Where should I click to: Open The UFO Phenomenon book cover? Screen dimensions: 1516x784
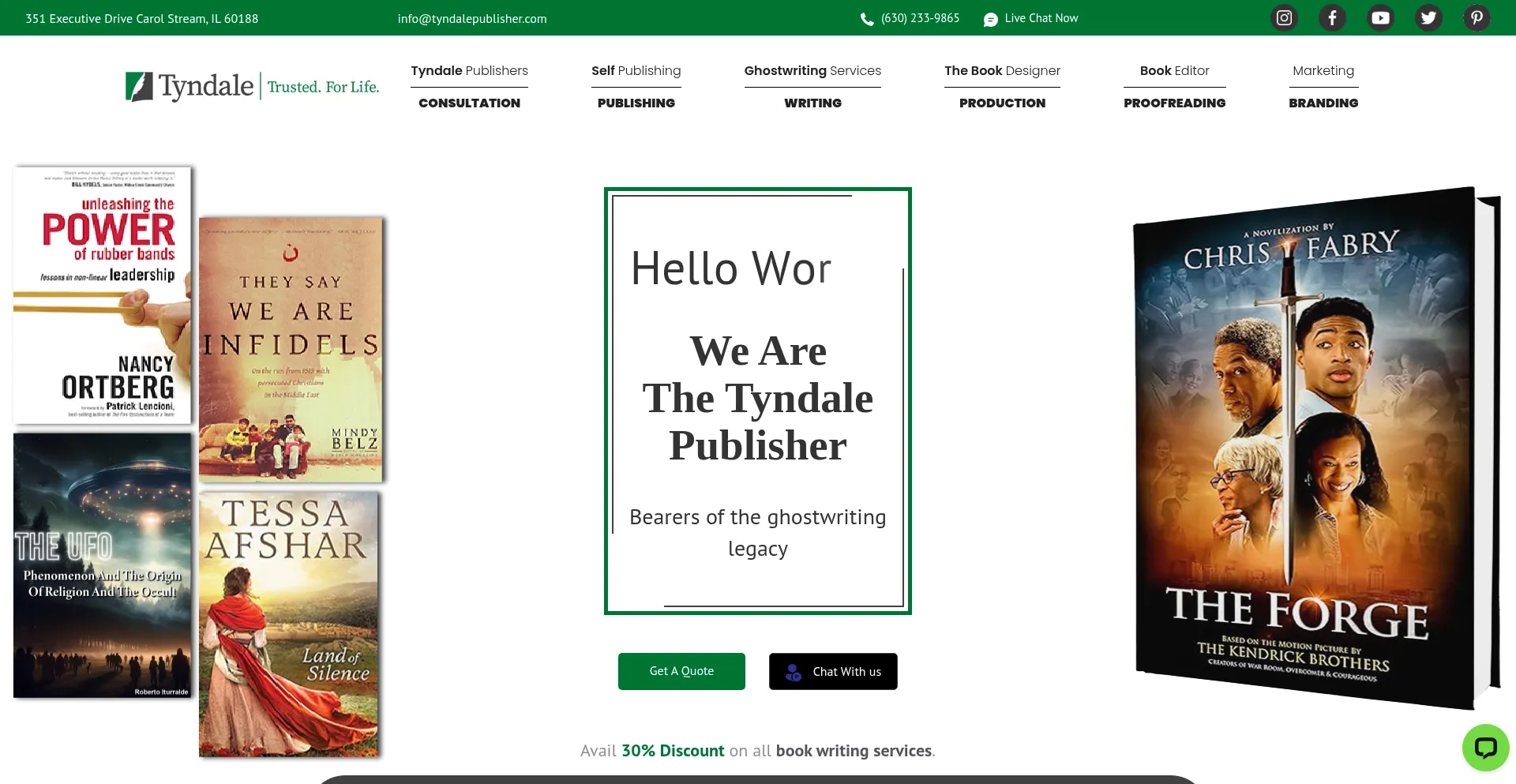[103, 565]
